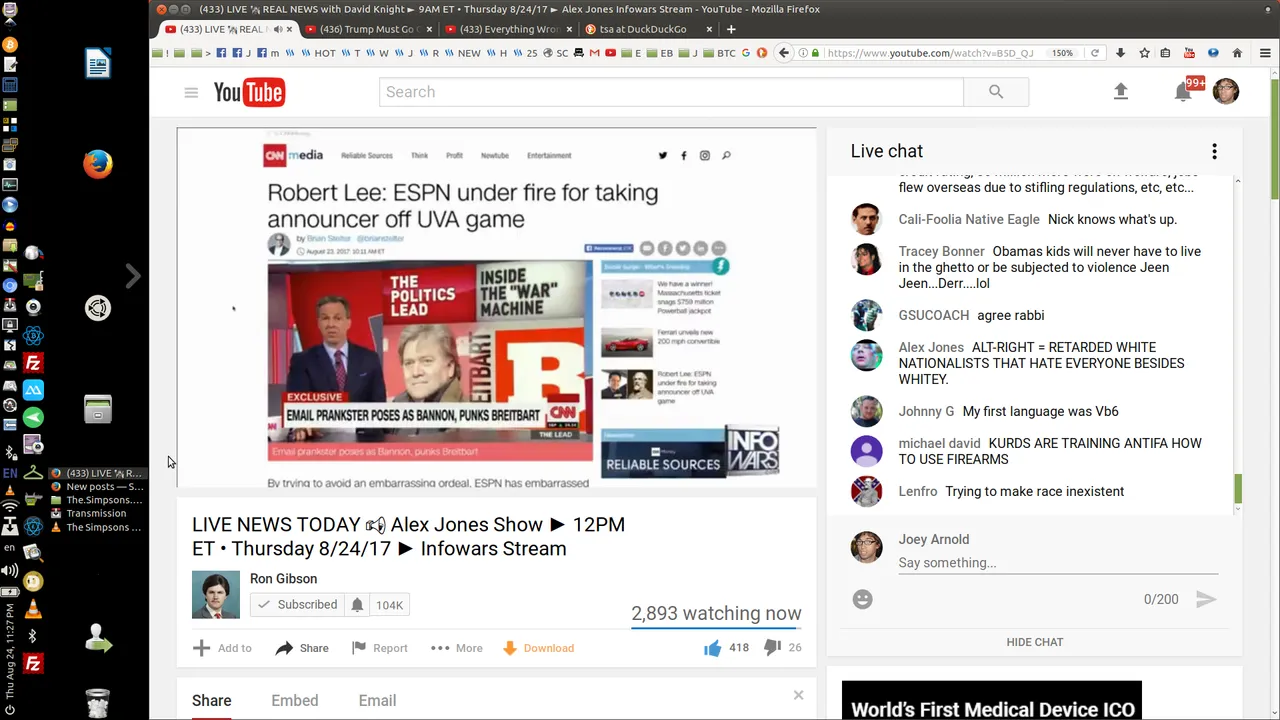Open the Trash on the desktop
Screen dimensions: 1280x720
coord(97,702)
